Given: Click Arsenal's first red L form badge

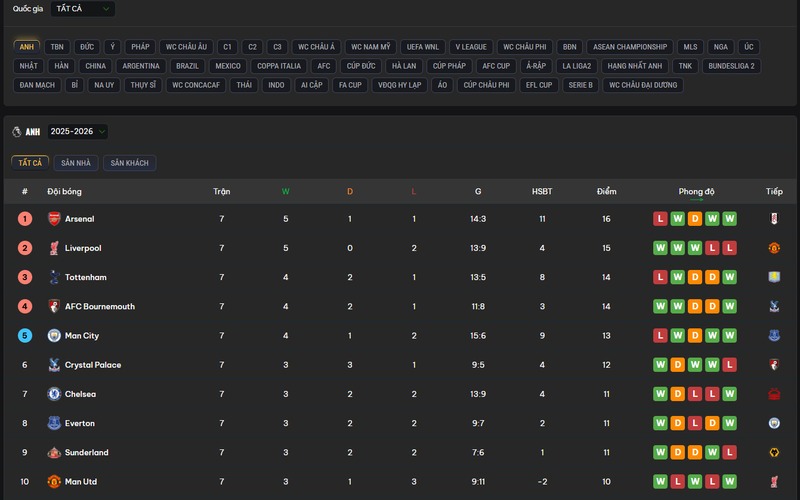Looking at the screenshot, I should point(660,219).
